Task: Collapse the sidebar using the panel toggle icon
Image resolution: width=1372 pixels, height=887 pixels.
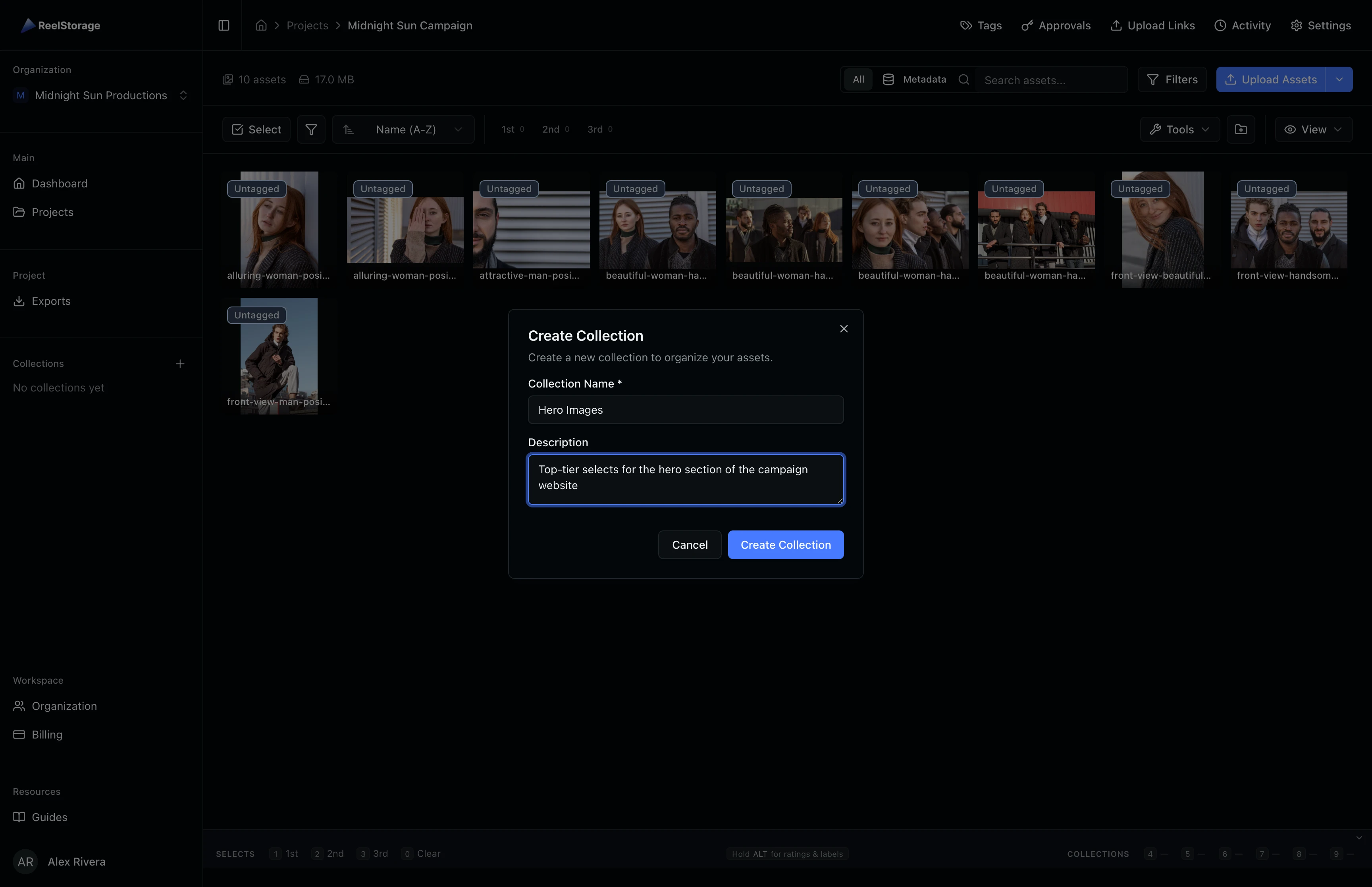Action: coord(224,25)
